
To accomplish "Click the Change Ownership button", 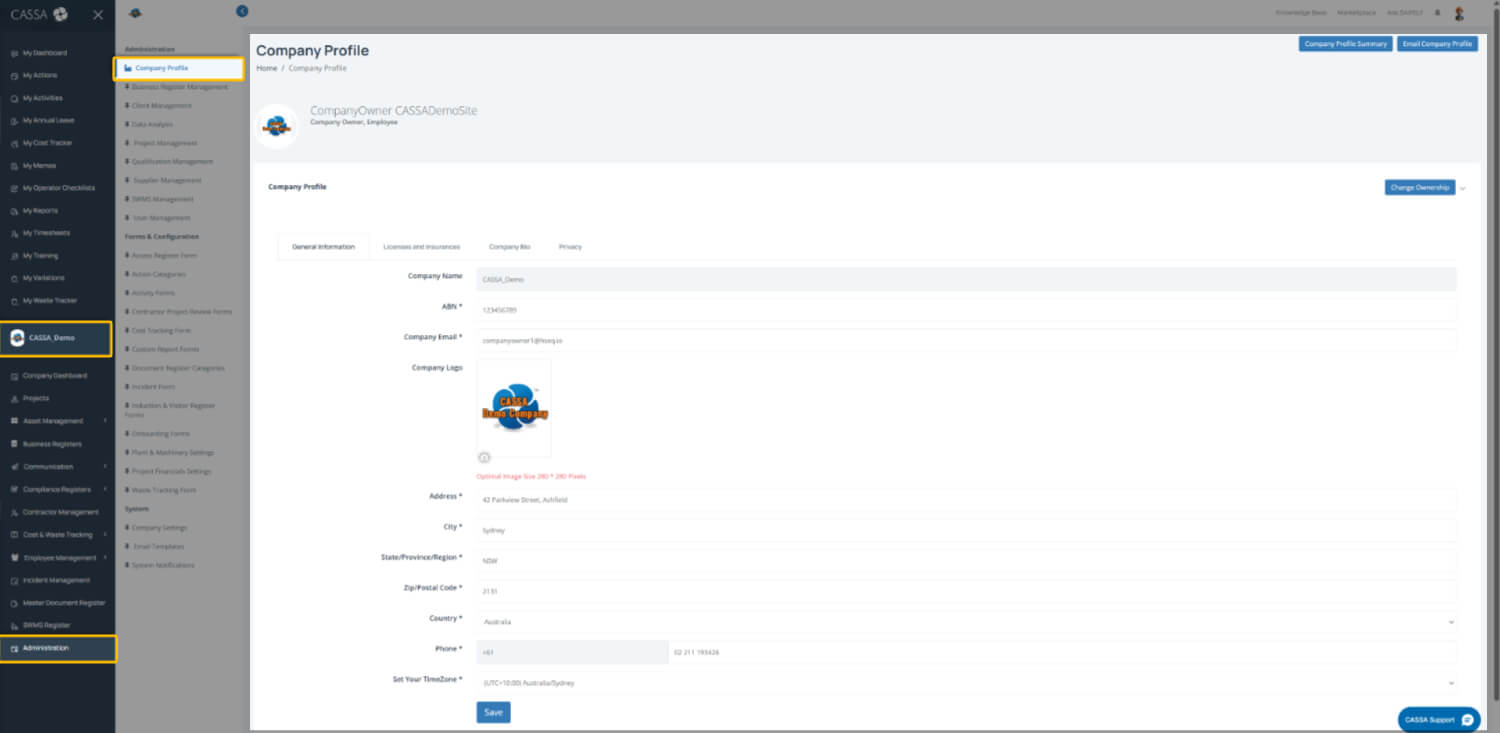I will pyautogui.click(x=1420, y=188).
